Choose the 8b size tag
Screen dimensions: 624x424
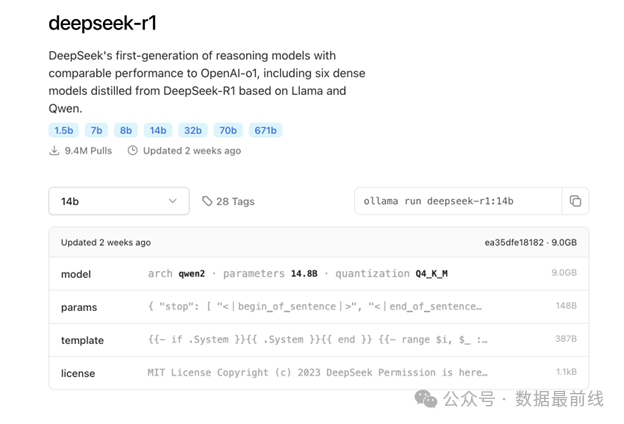[x=125, y=130]
